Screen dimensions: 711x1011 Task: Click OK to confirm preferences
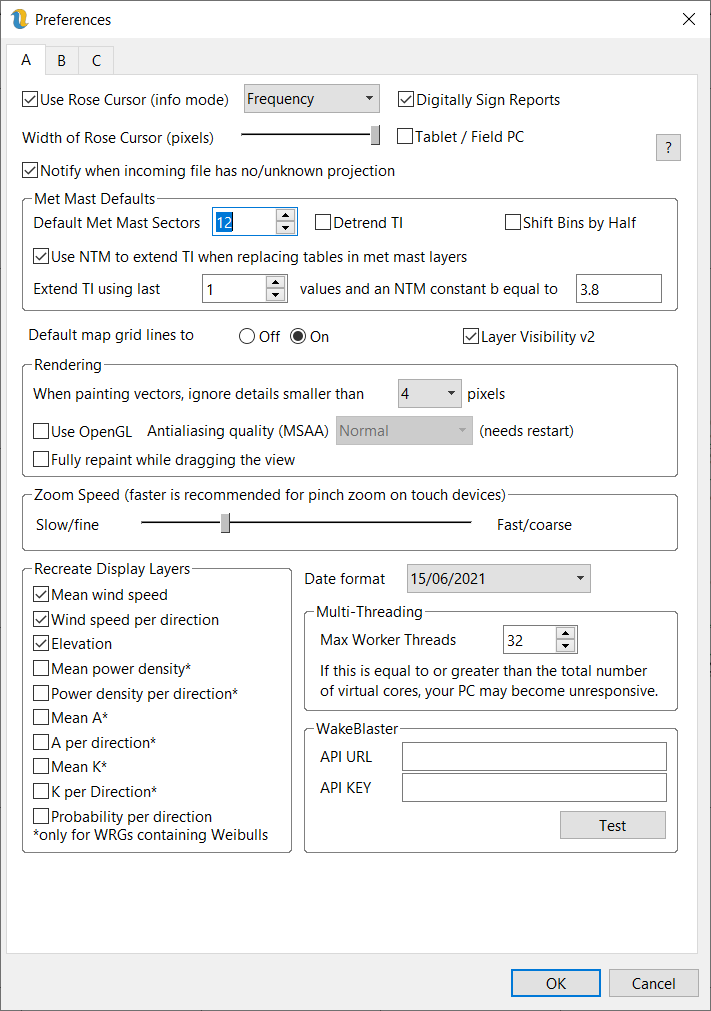click(x=555, y=983)
